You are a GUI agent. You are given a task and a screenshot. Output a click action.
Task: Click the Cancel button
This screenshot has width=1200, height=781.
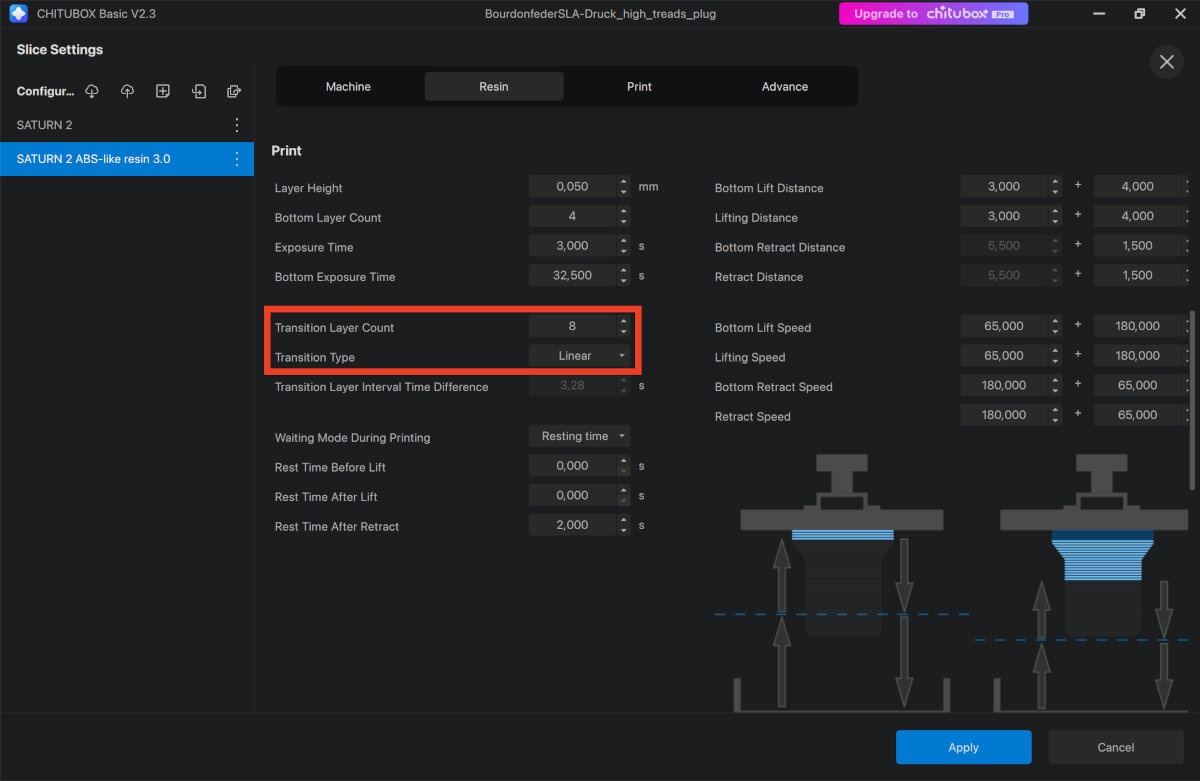coord(1116,747)
